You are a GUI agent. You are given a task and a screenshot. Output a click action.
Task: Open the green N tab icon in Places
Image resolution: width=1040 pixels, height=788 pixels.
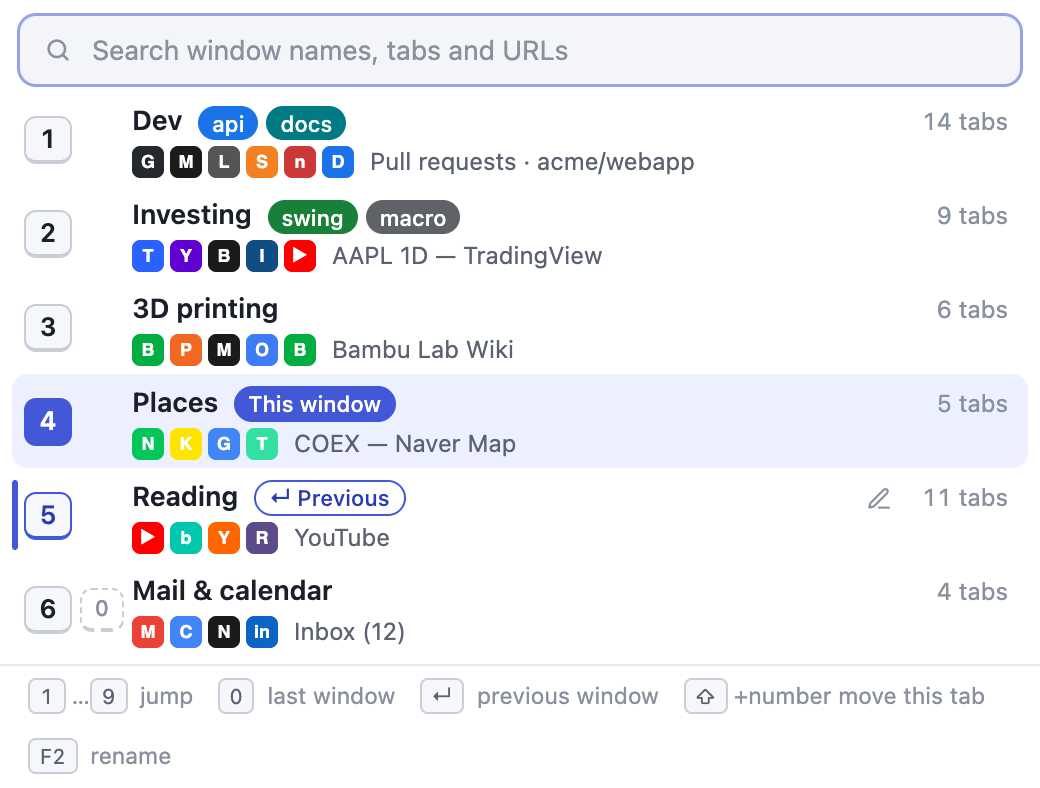pyautogui.click(x=148, y=444)
